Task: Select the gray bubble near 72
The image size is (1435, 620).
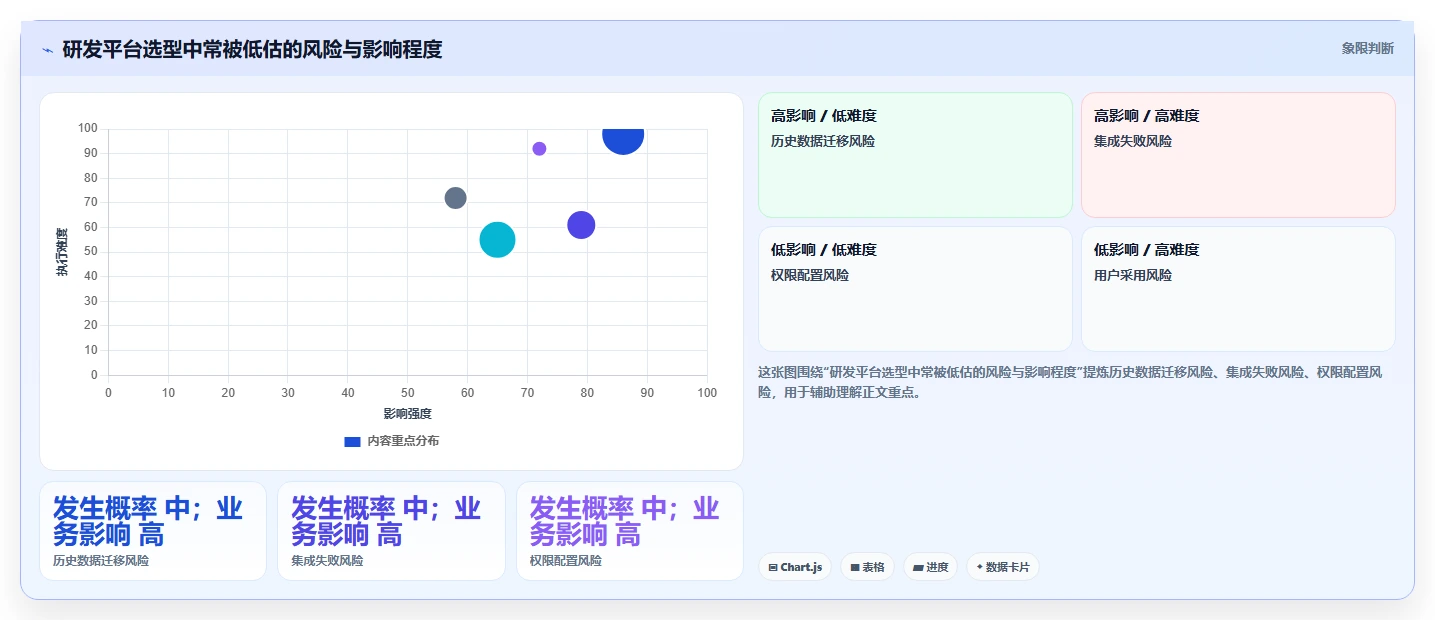Action: pyautogui.click(x=455, y=198)
